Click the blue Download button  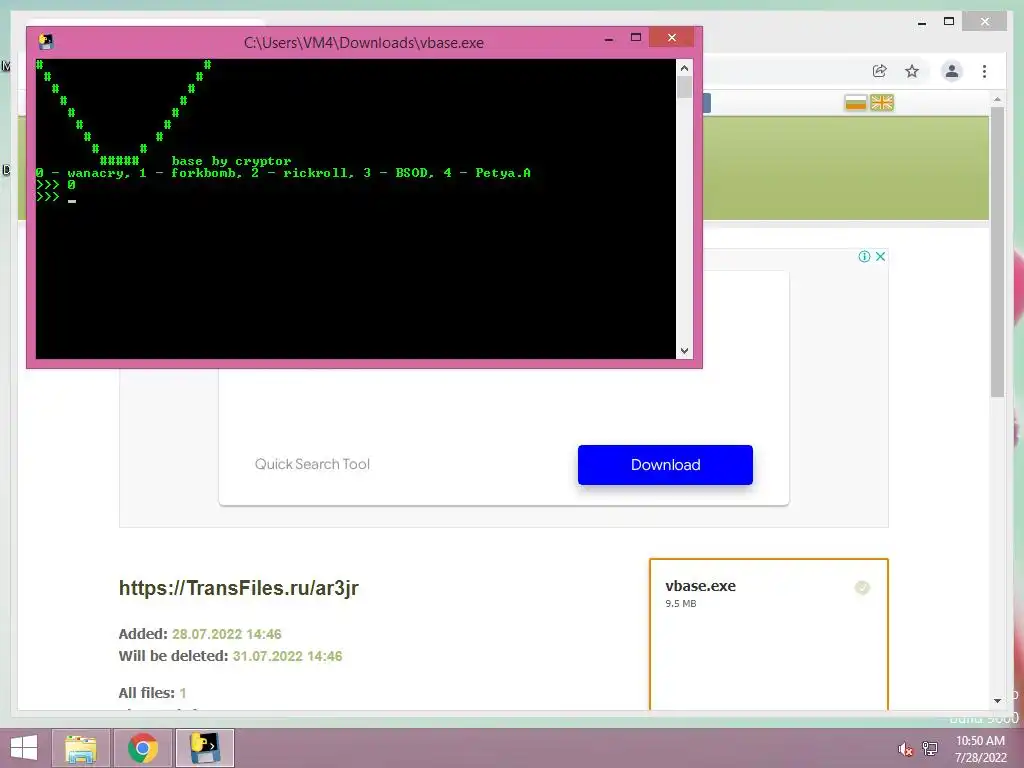[665, 465]
